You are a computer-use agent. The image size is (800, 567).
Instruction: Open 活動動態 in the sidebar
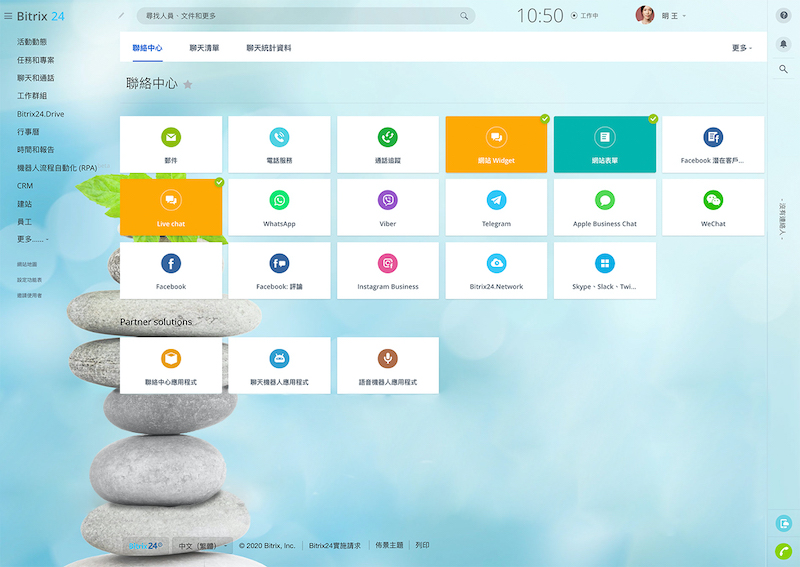pos(32,42)
